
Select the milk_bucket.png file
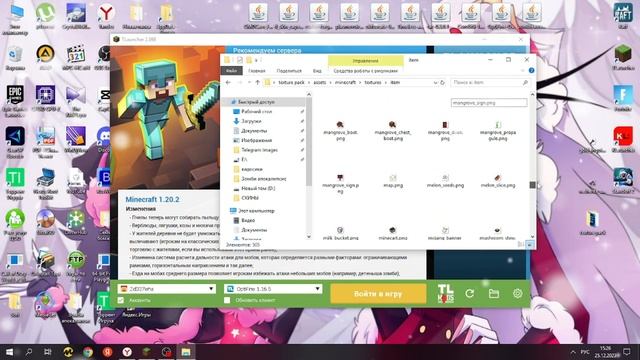point(340,233)
